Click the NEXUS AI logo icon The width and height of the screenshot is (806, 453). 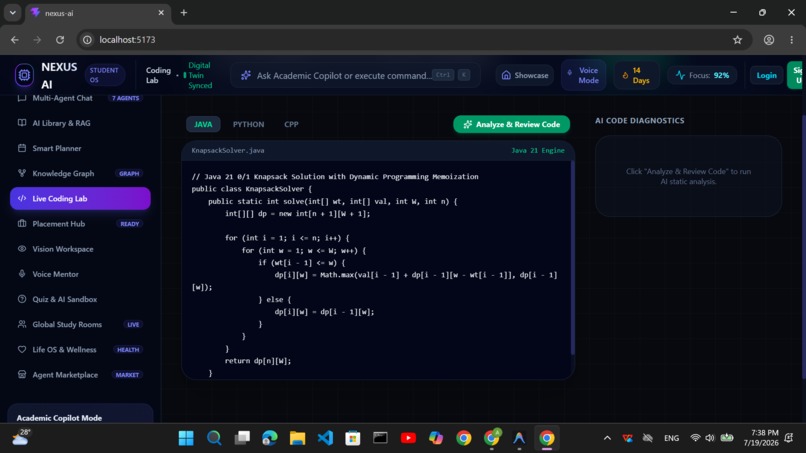[24, 75]
